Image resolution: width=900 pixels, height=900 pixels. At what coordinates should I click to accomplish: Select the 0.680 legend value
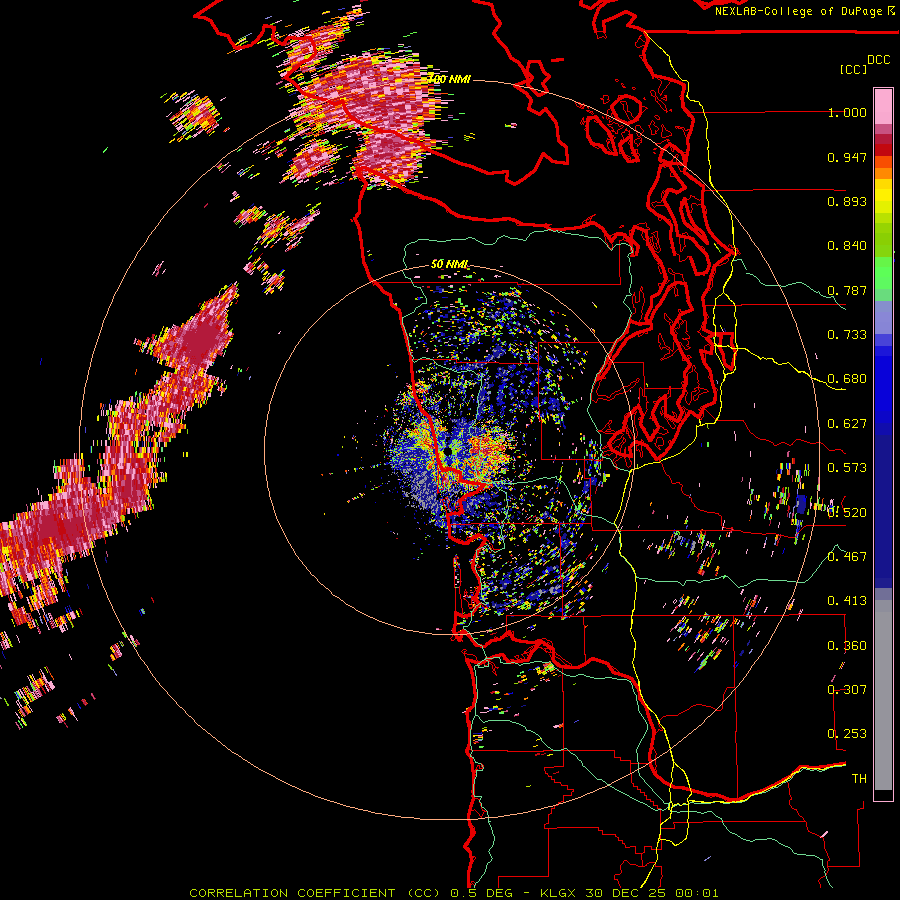[847, 379]
